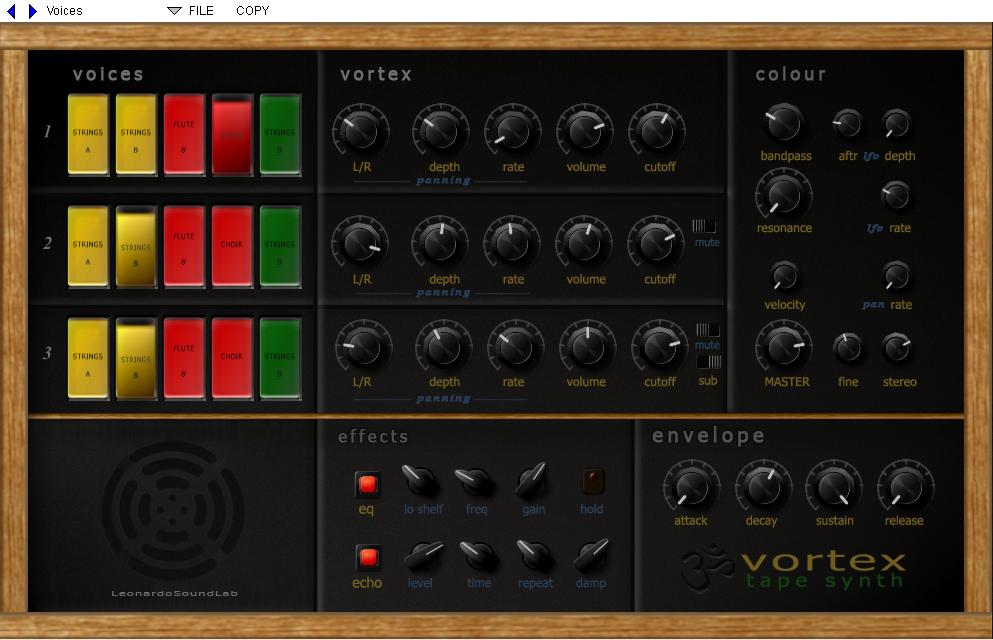Click the COPY menu item
The height and width of the screenshot is (640, 993).
253,11
